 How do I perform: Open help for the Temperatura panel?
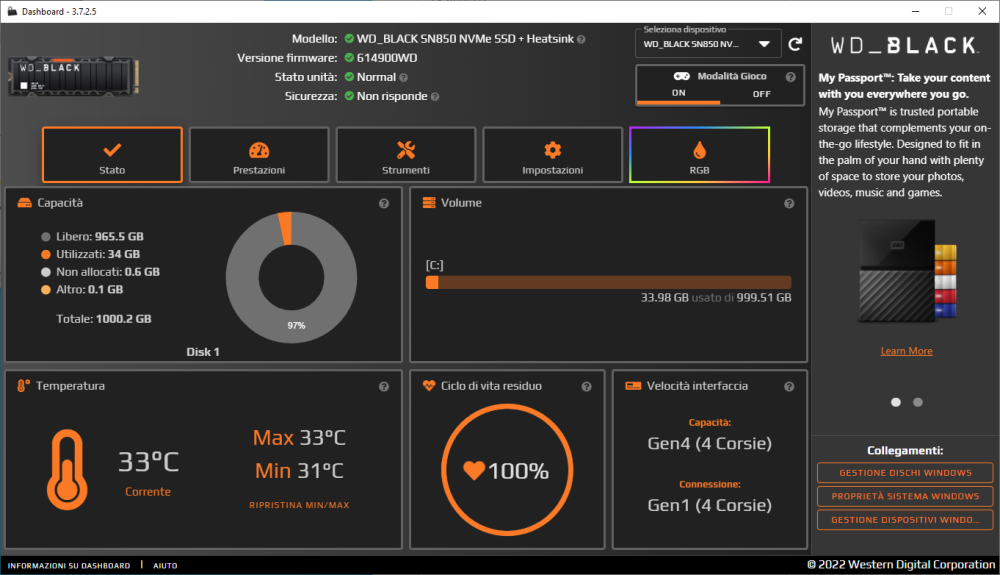tap(384, 386)
